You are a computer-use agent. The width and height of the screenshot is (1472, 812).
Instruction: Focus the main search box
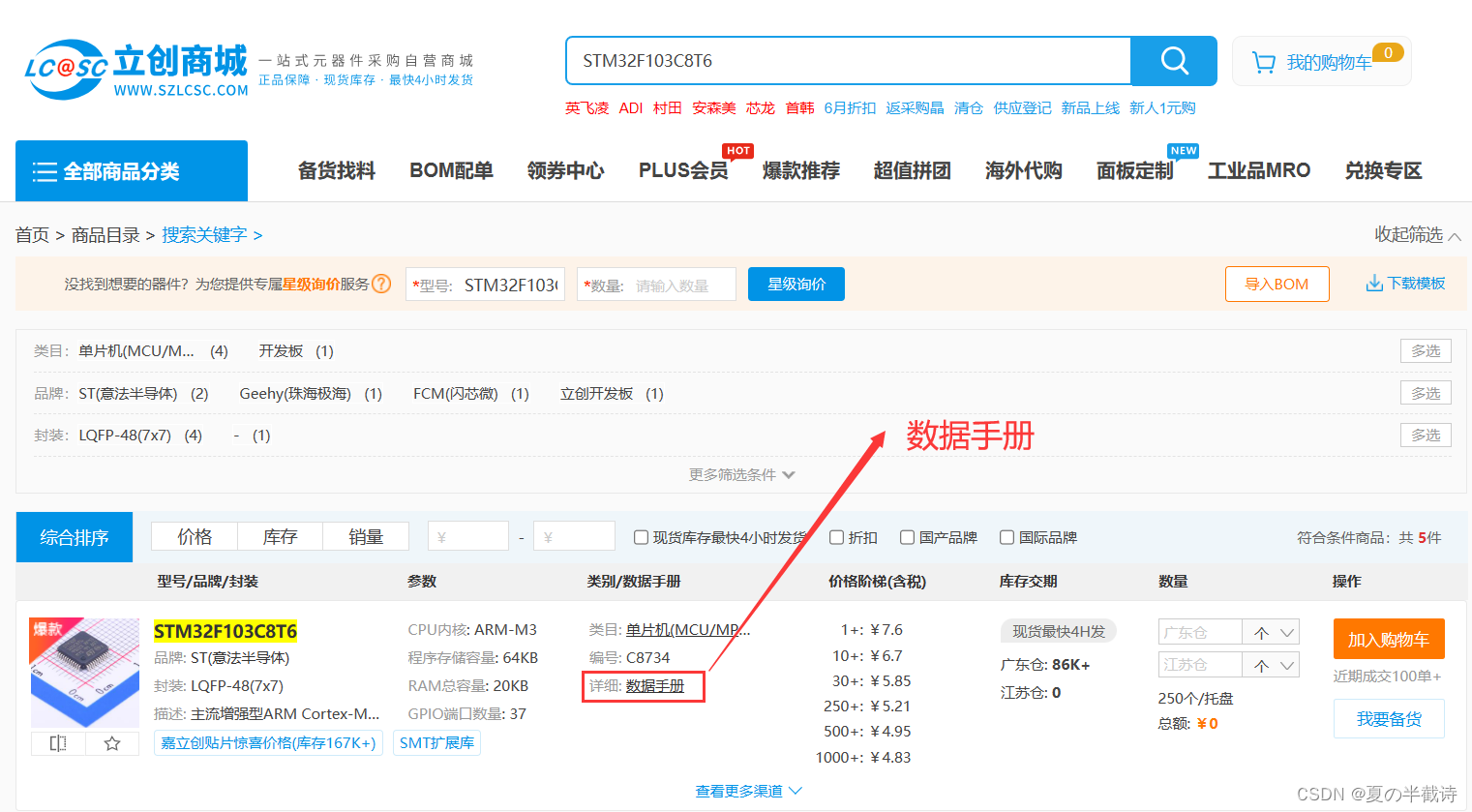tap(848, 61)
